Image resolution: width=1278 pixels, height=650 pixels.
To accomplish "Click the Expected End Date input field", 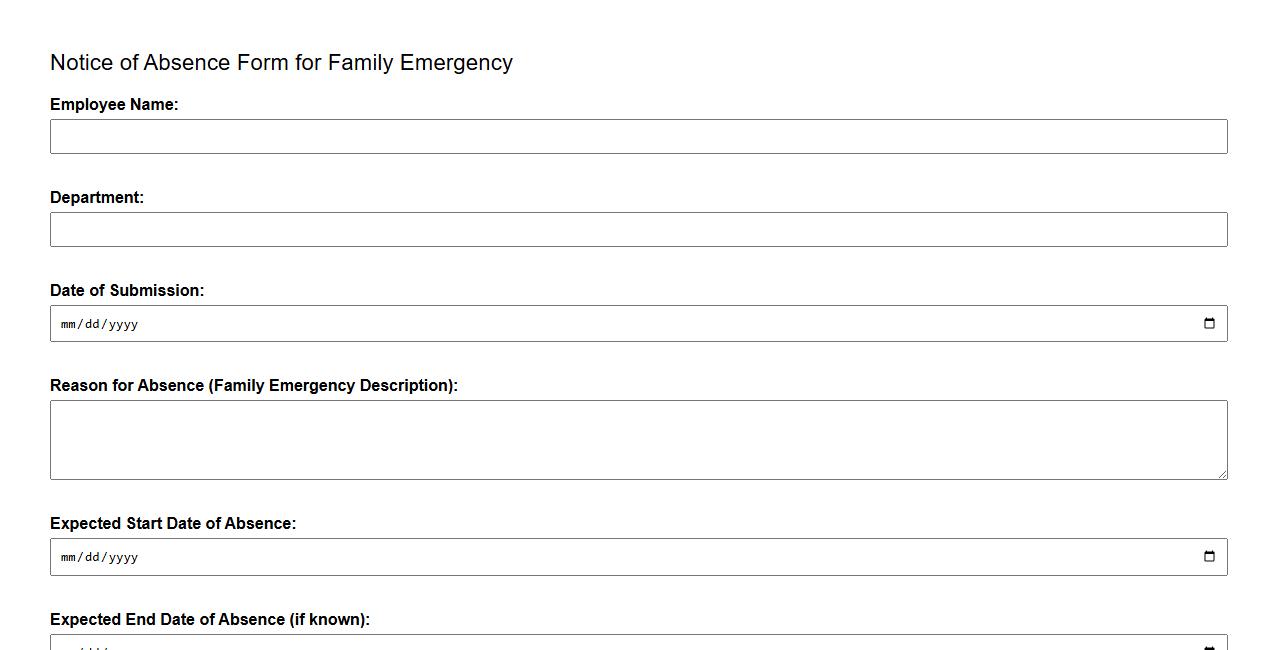I will (600, 644).
